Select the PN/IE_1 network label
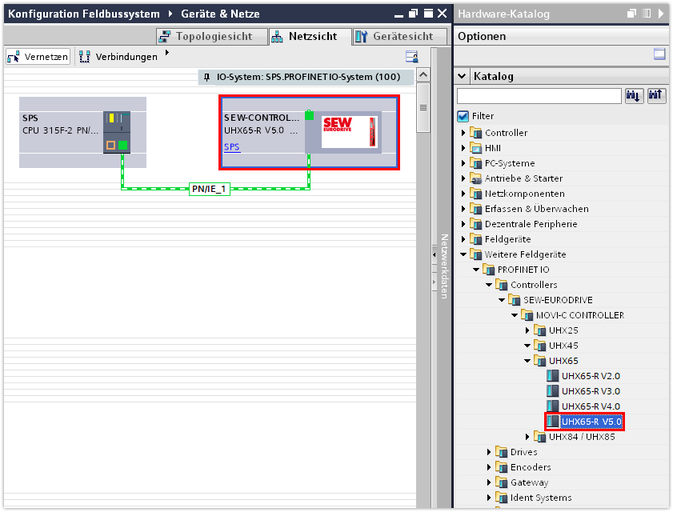This screenshot has height=512, width=673. tap(209, 188)
